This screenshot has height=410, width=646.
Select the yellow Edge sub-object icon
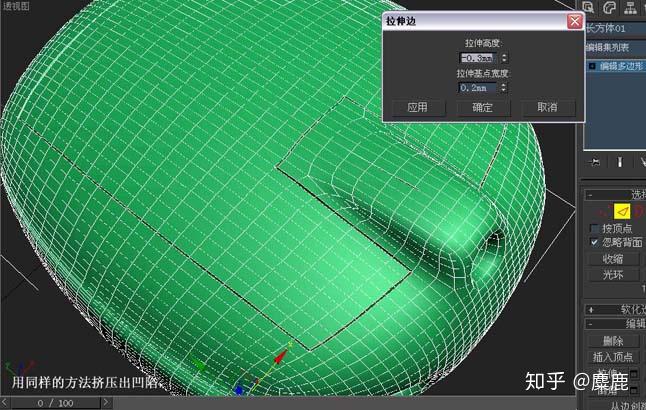[x=622, y=211]
